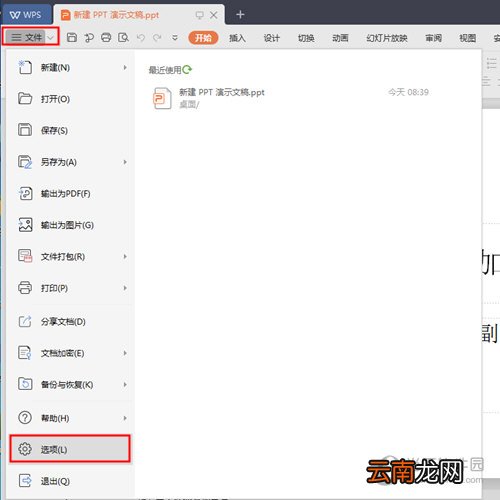
Task: Expand the 帮助(H) submenu arrow
Action: [125, 418]
